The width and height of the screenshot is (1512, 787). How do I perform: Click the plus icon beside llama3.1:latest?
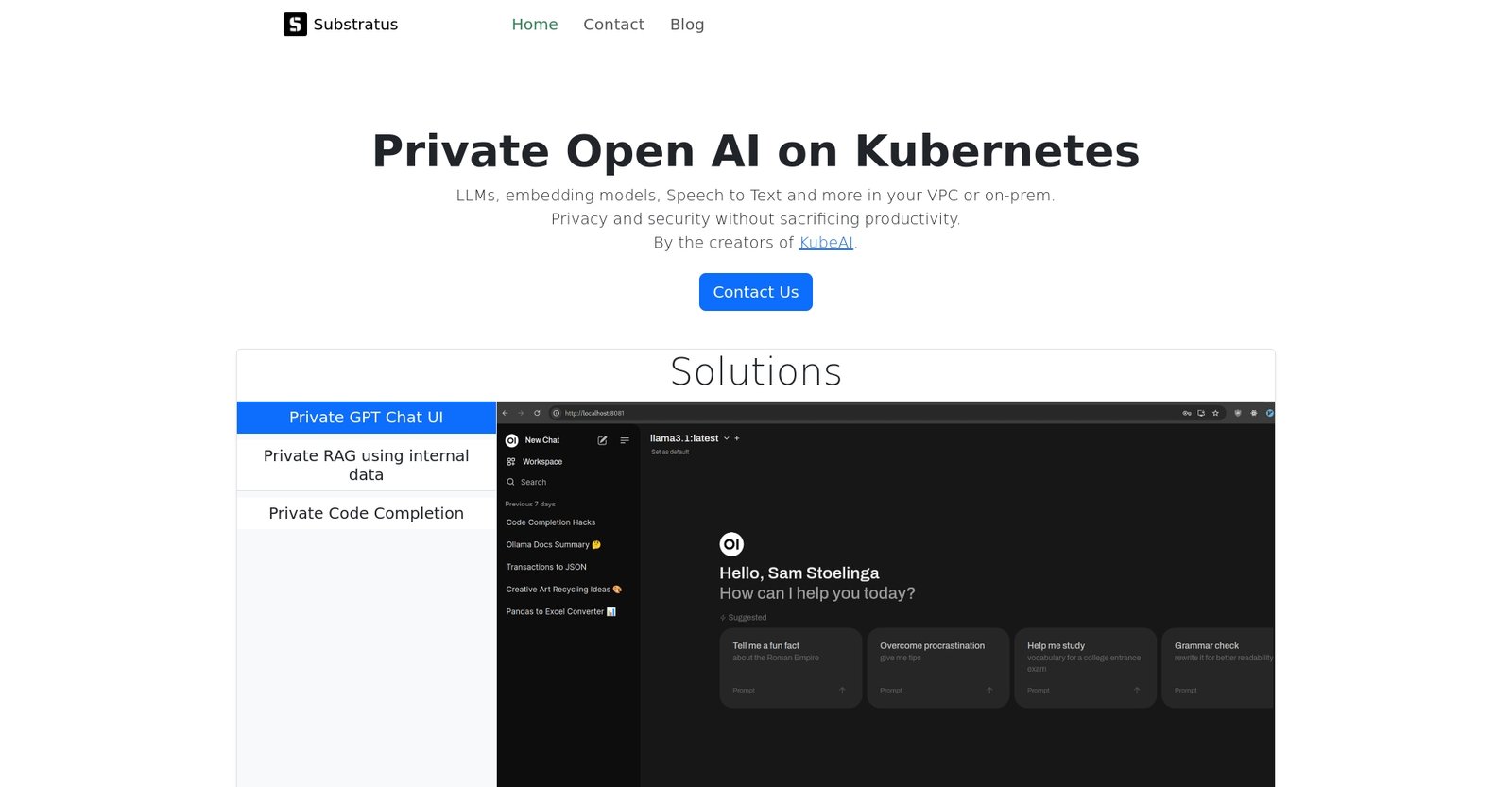[x=737, y=438]
